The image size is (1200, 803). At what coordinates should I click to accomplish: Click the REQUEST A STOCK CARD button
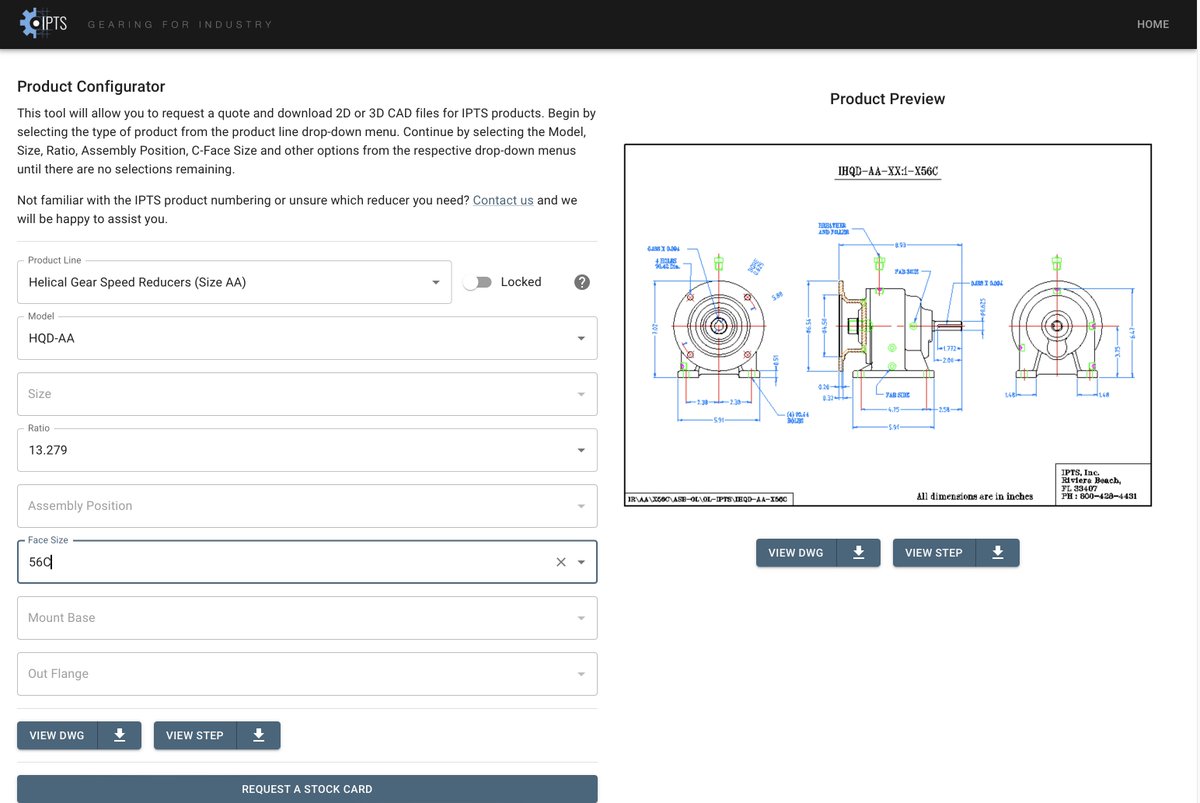(x=306, y=788)
